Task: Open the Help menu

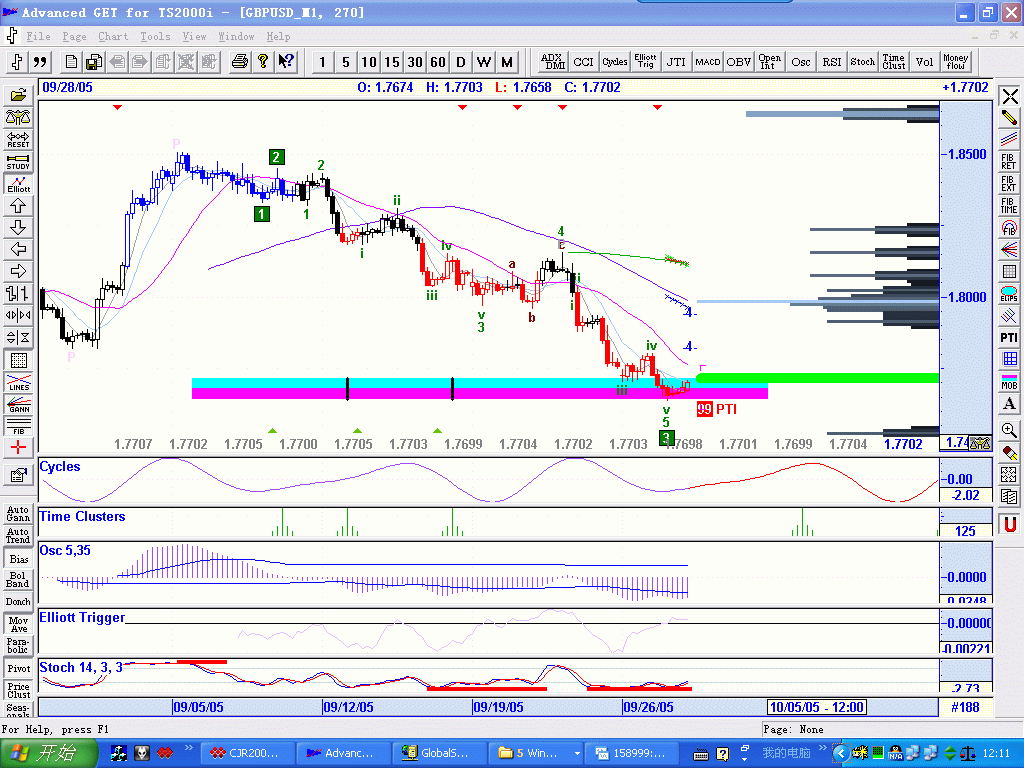Action: tap(278, 37)
